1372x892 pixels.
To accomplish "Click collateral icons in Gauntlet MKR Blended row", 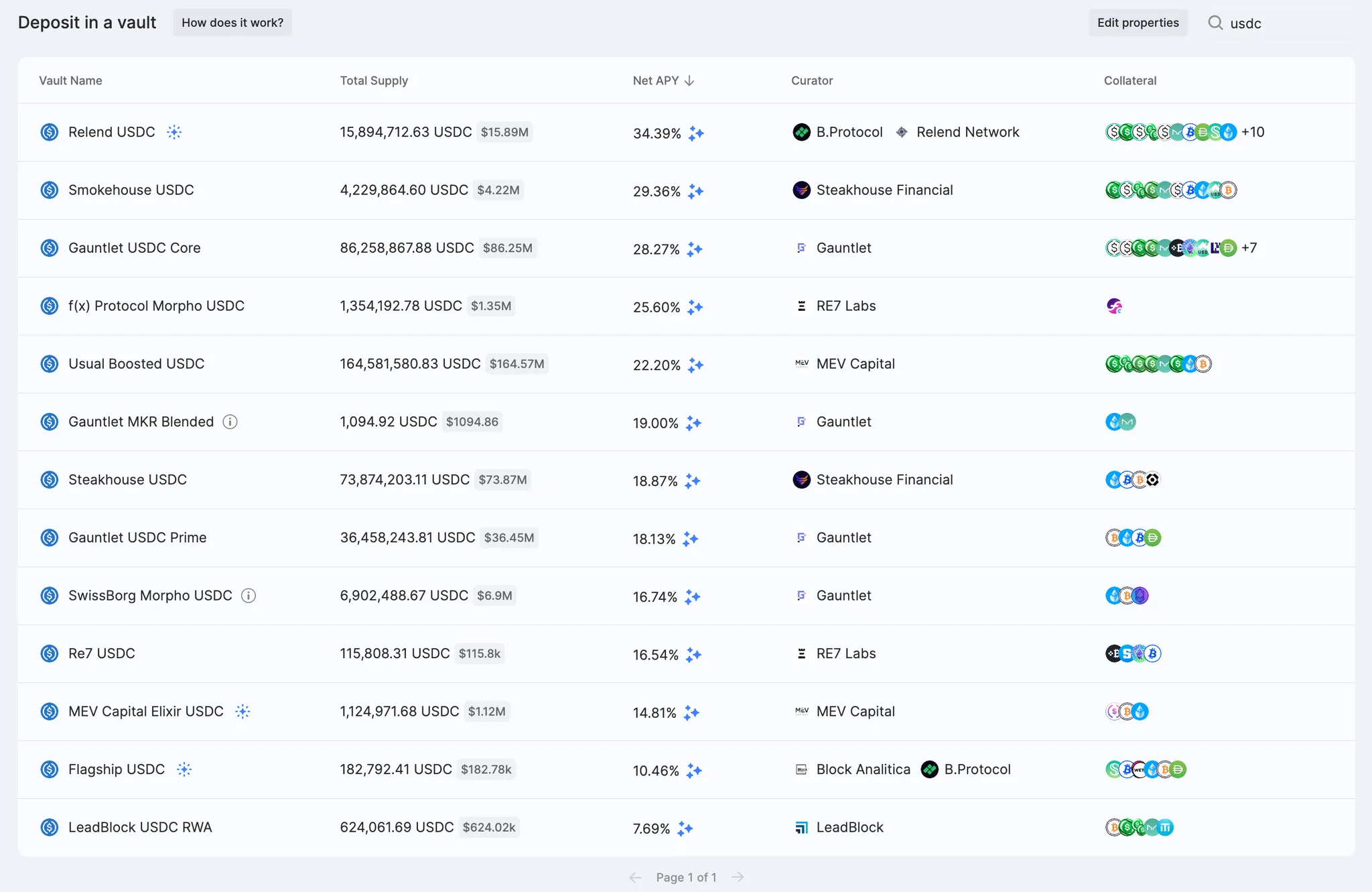I will coord(1121,422).
